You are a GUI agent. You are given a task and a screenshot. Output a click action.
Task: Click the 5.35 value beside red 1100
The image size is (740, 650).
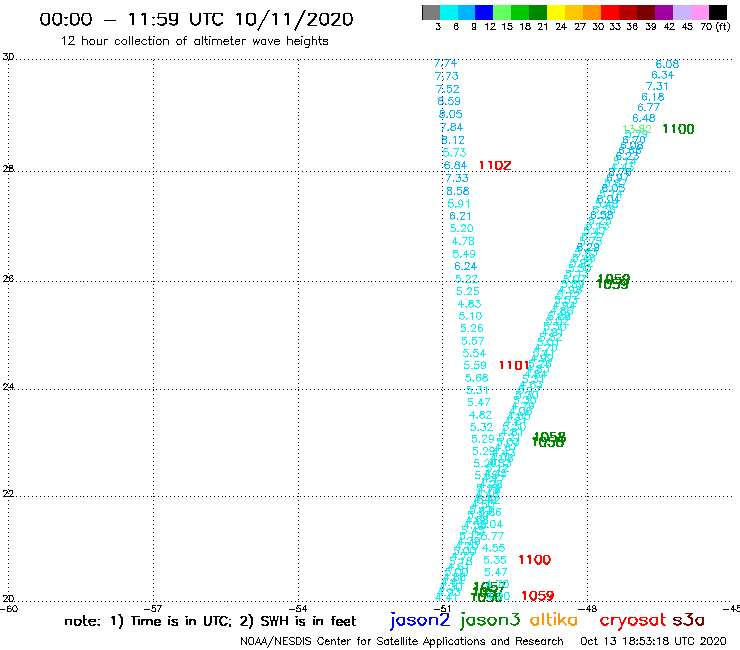(495, 560)
